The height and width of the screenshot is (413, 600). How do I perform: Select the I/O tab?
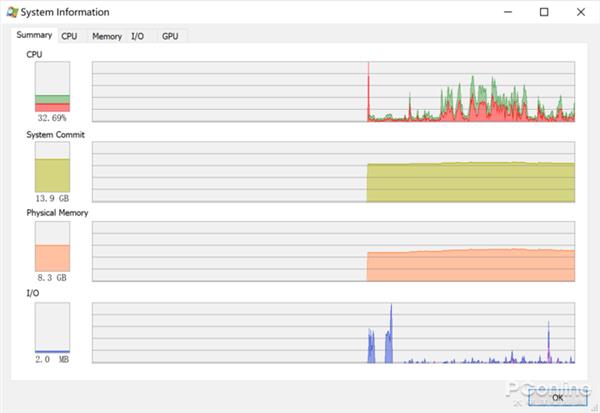pos(138,36)
